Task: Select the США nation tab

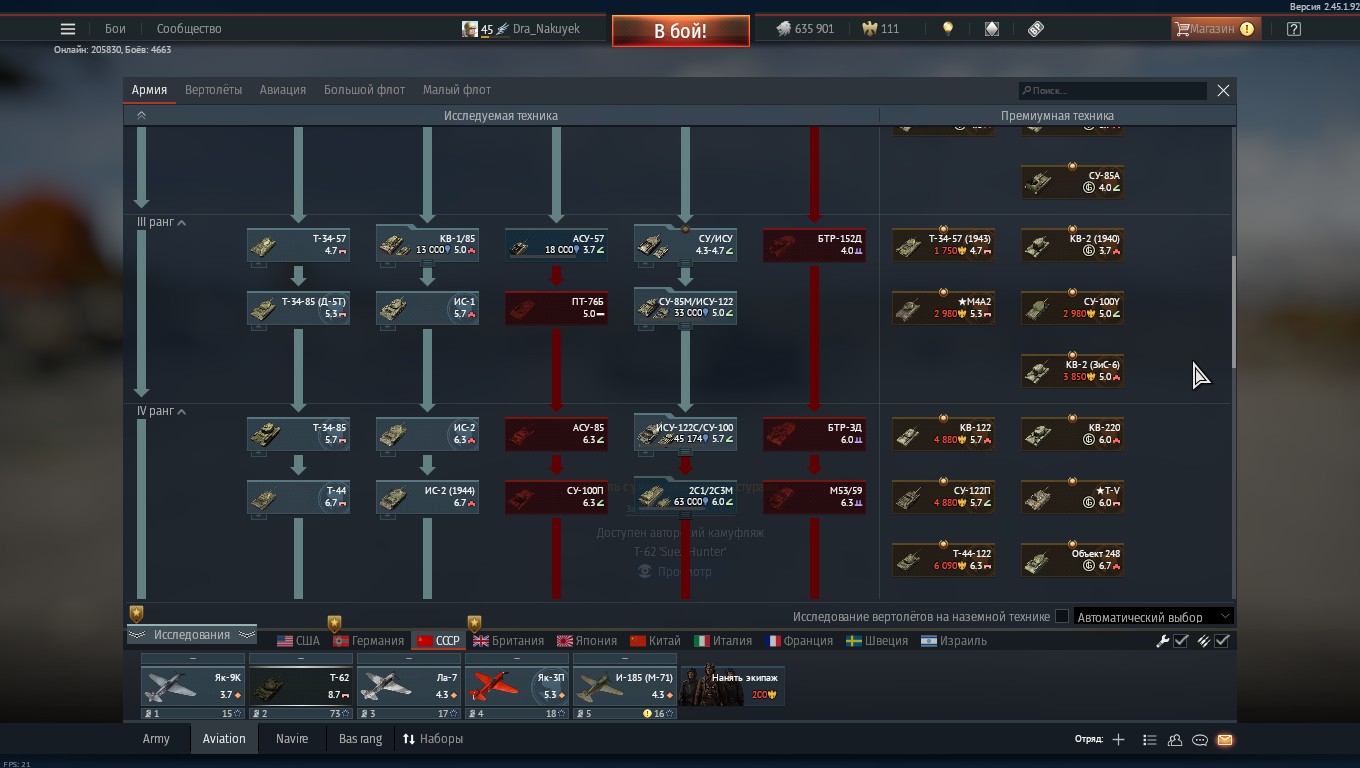Action: point(298,641)
